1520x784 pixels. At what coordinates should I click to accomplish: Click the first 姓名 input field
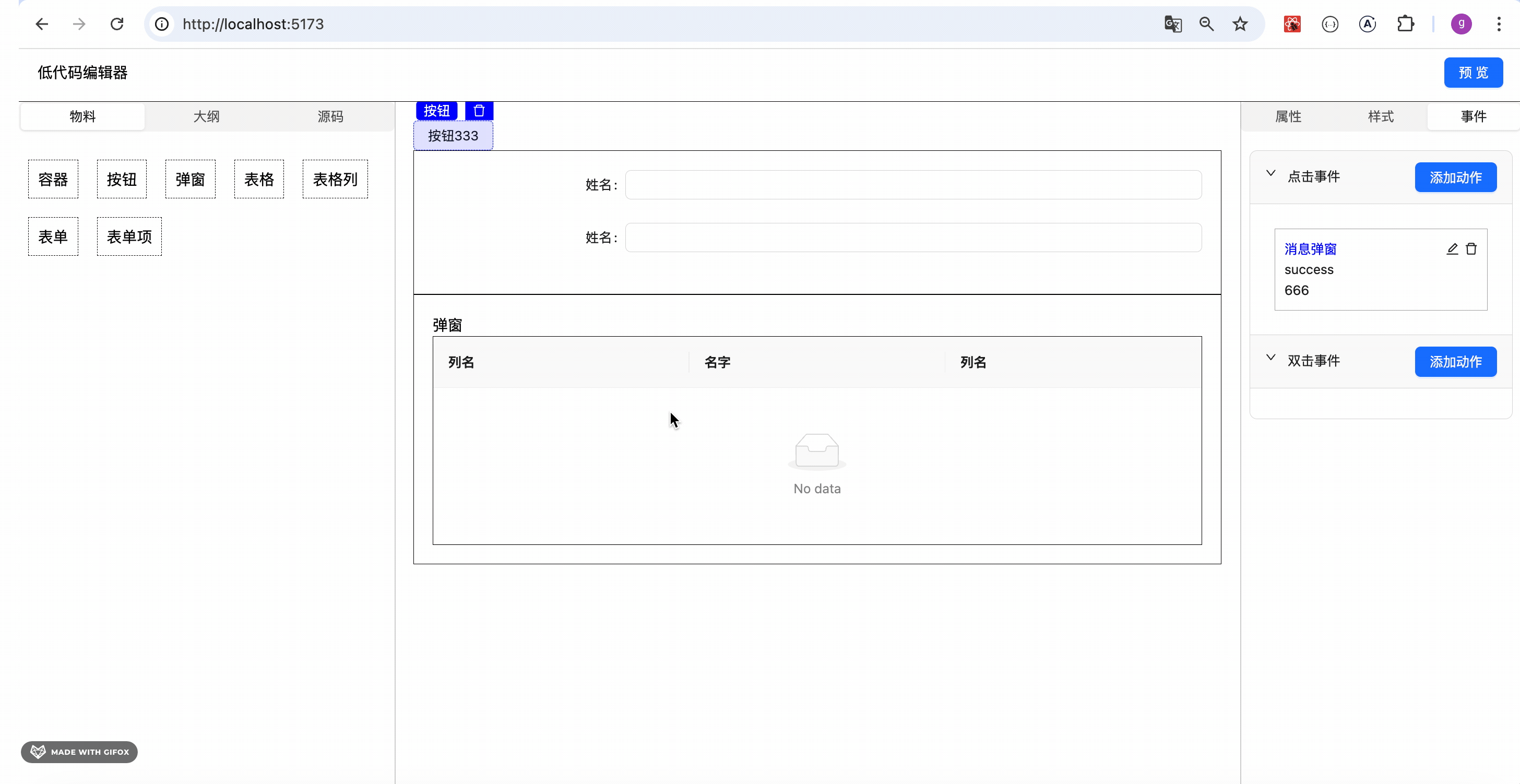click(913, 185)
